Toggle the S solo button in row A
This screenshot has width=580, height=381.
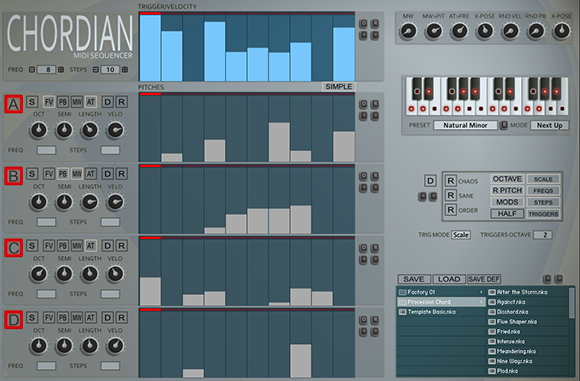pos(32,102)
